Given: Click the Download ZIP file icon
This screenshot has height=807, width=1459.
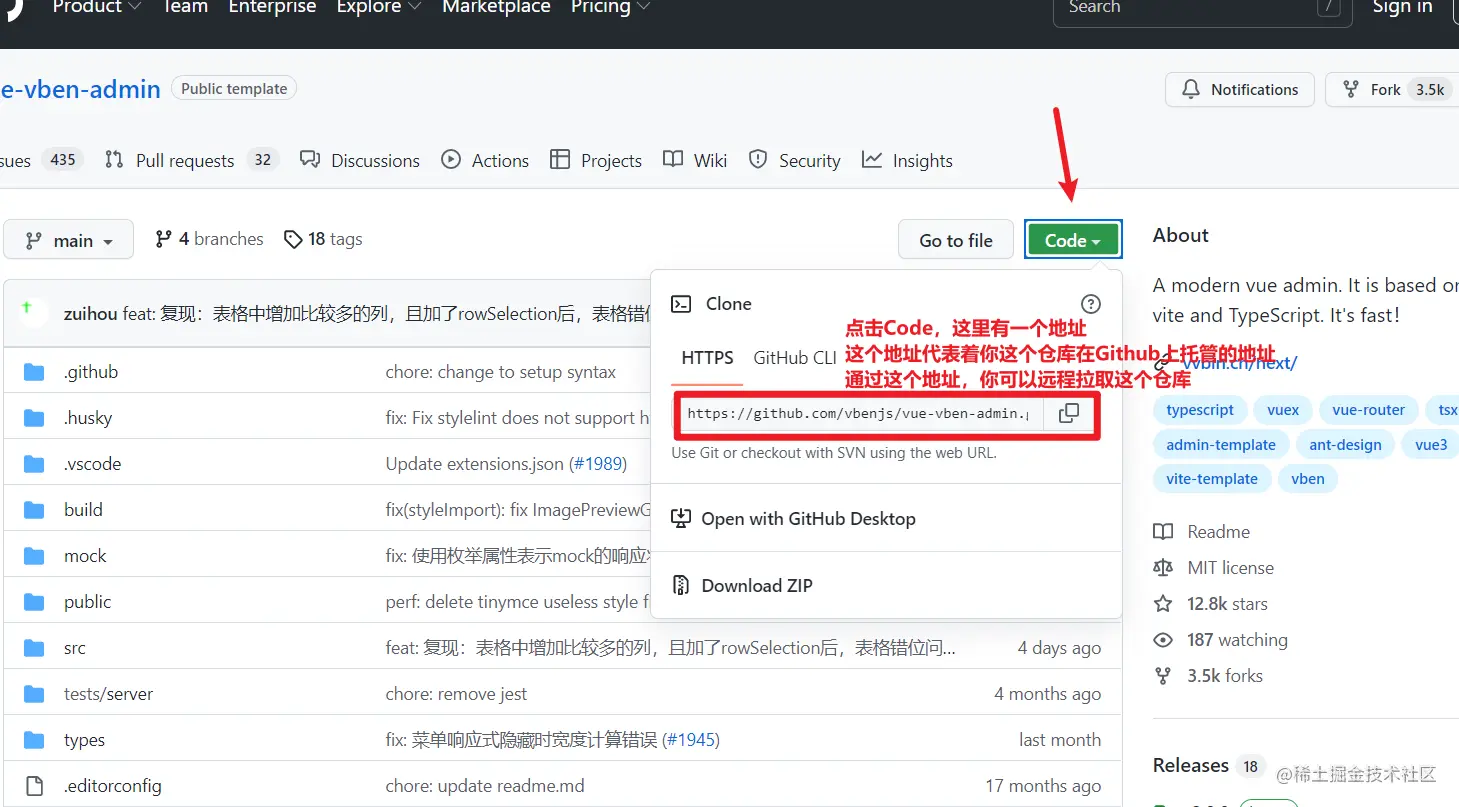Looking at the screenshot, I should point(681,586).
